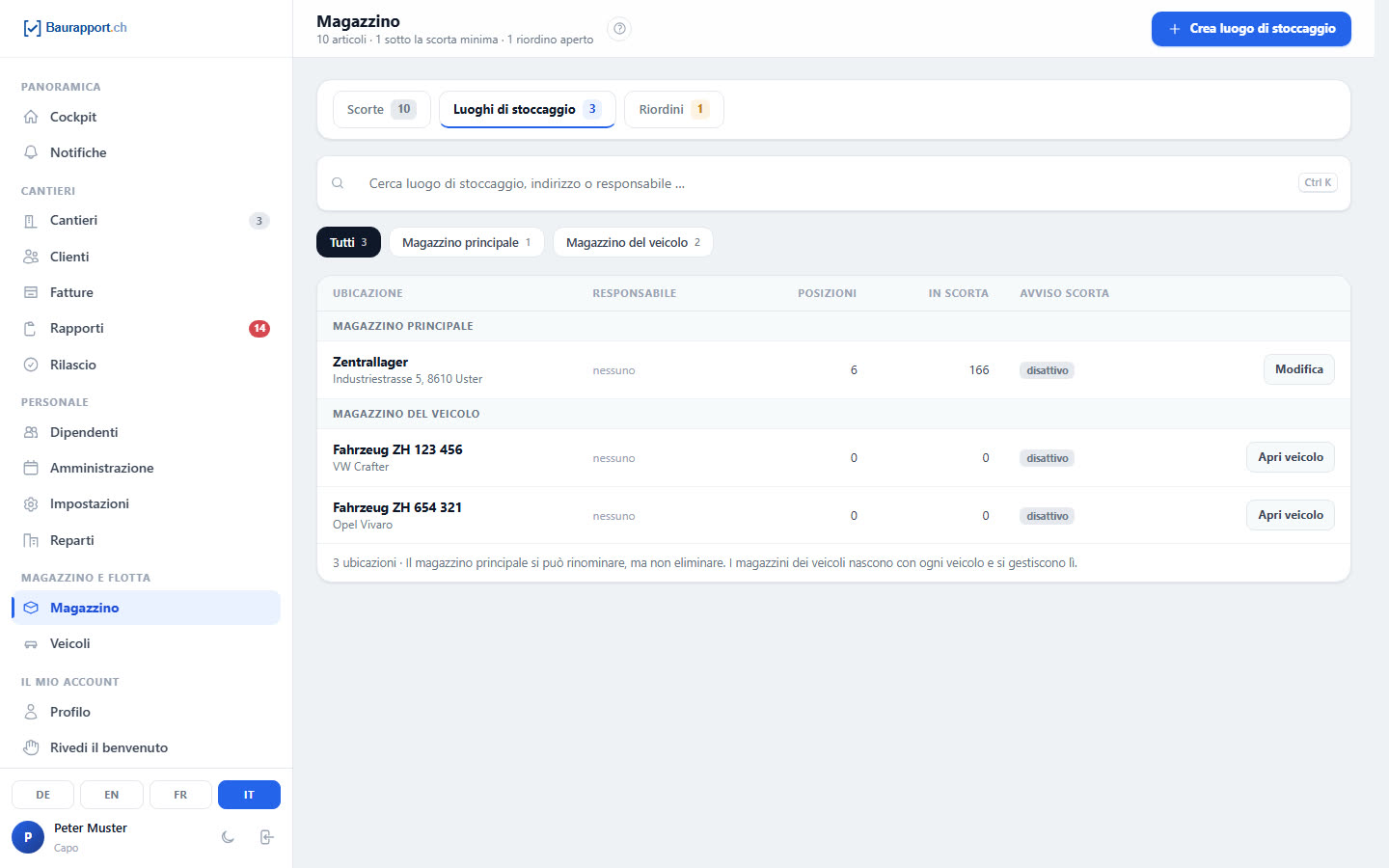Switch language to EN
This screenshot has width=1389, height=868.
112,795
